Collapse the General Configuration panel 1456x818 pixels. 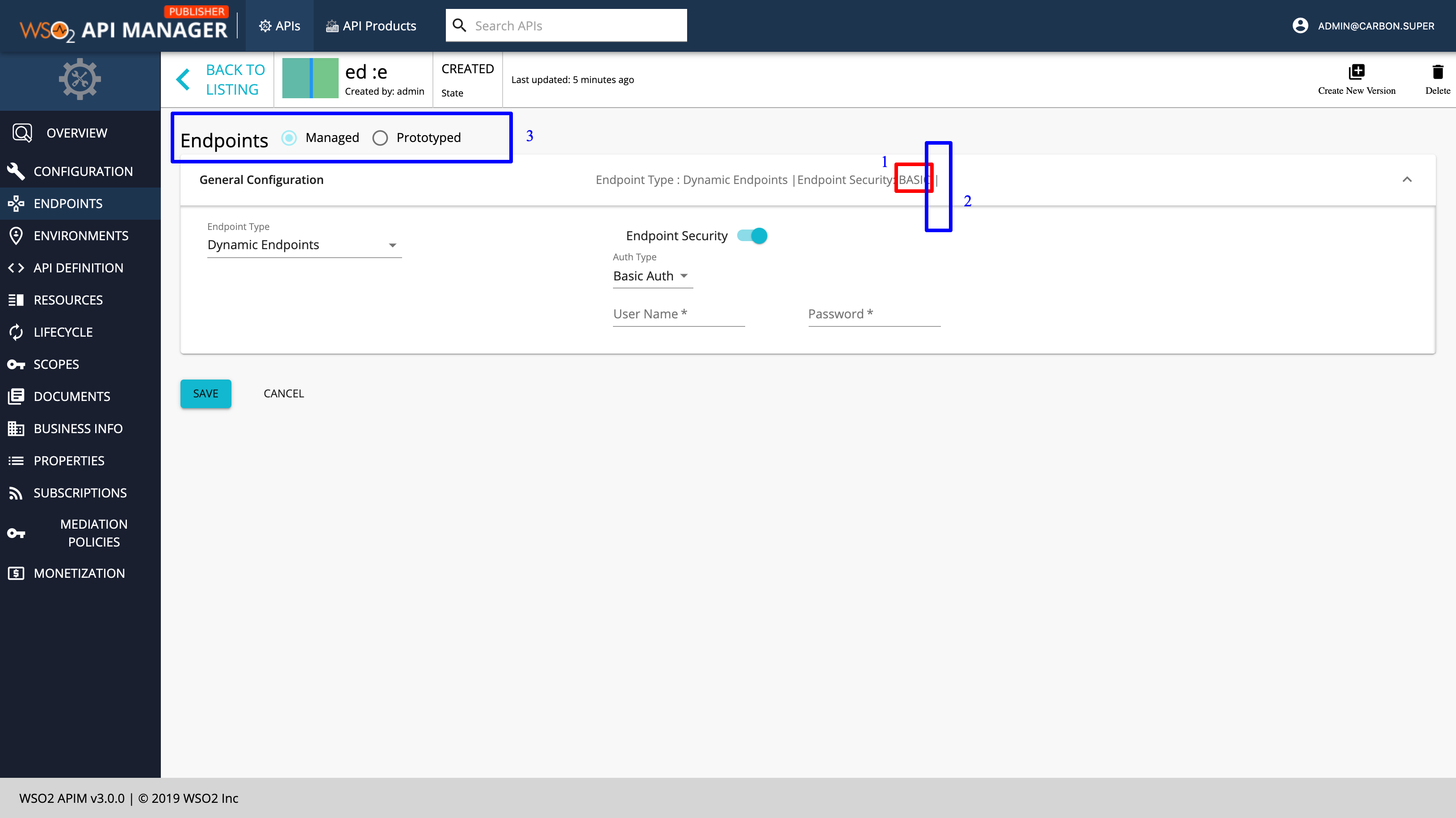pyautogui.click(x=1407, y=179)
